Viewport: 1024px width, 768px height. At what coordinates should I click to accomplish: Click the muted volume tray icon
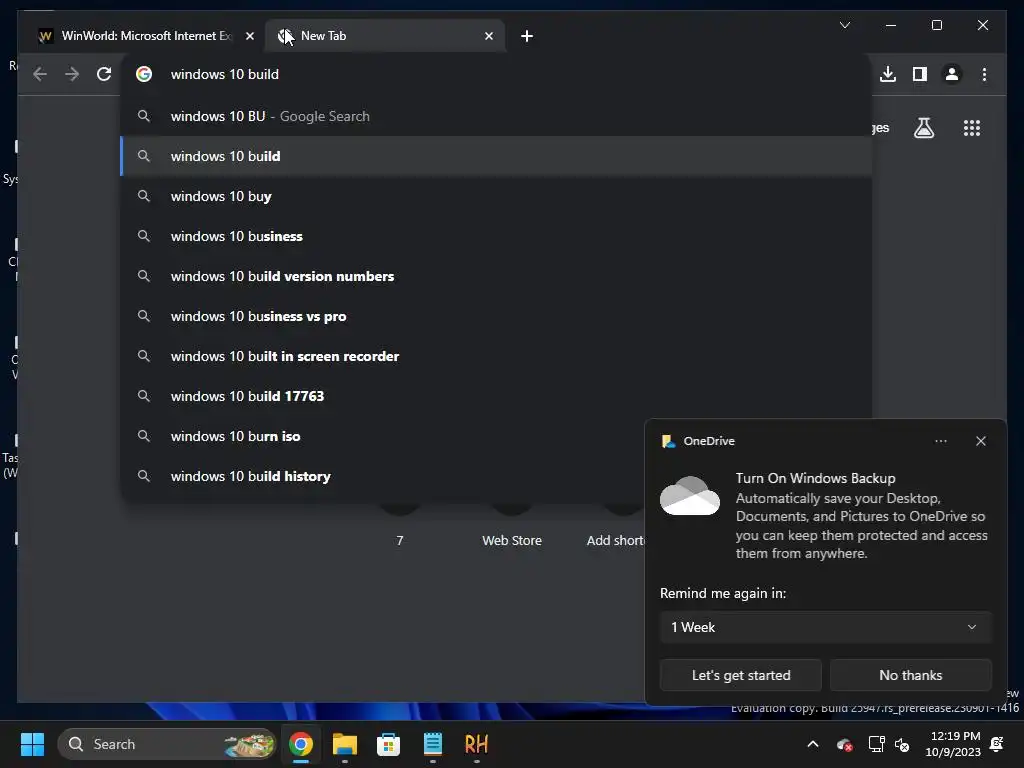pos(902,744)
